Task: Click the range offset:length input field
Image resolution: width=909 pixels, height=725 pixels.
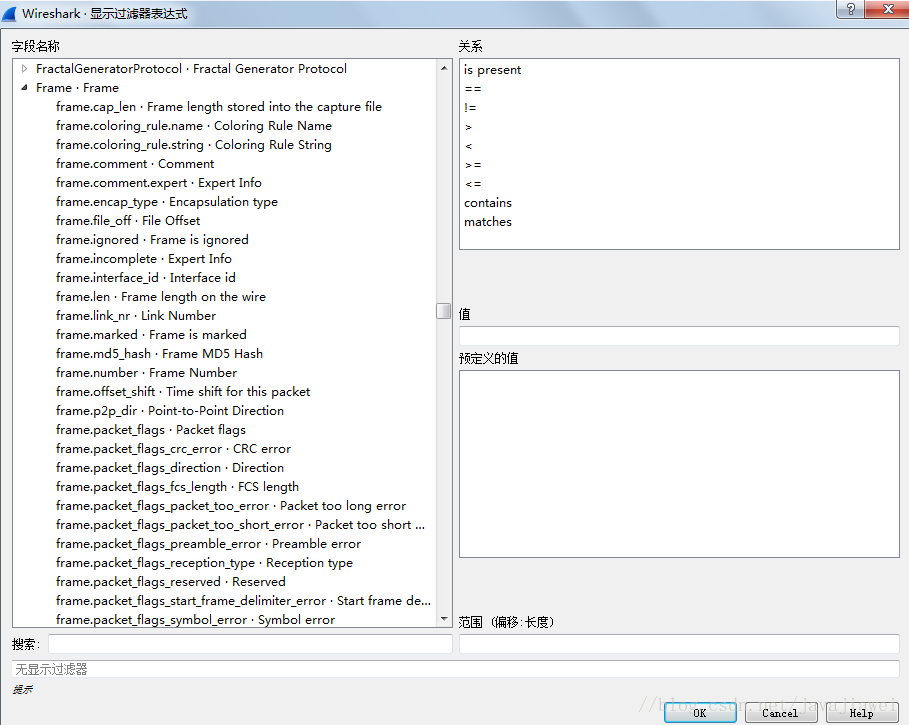Action: pos(679,643)
